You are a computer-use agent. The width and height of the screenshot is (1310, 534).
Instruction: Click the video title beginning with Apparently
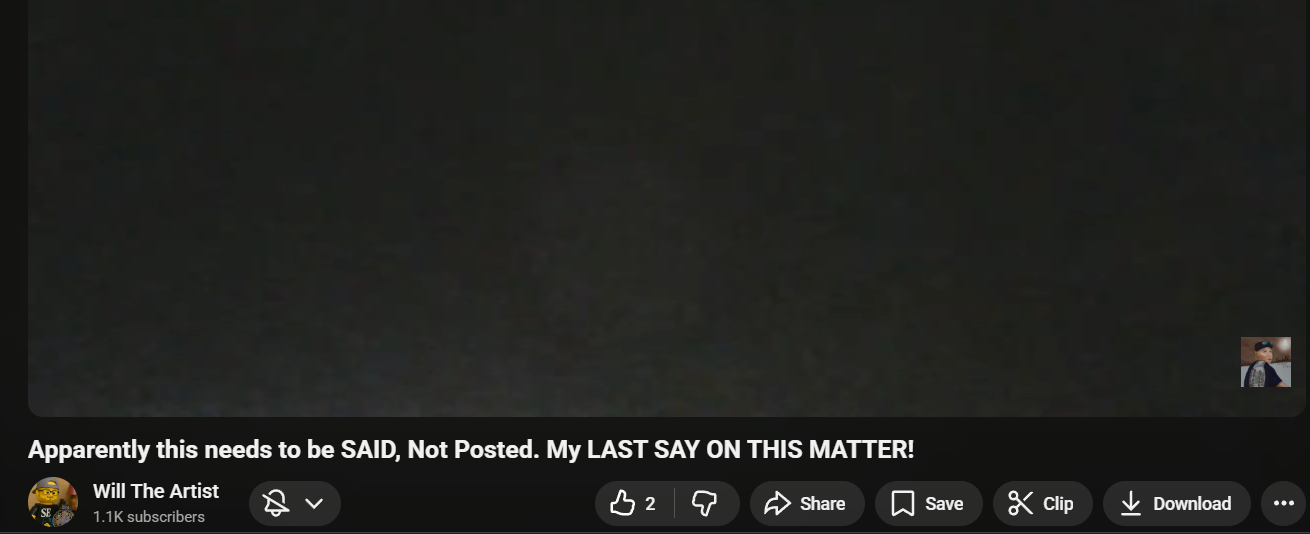(x=471, y=450)
